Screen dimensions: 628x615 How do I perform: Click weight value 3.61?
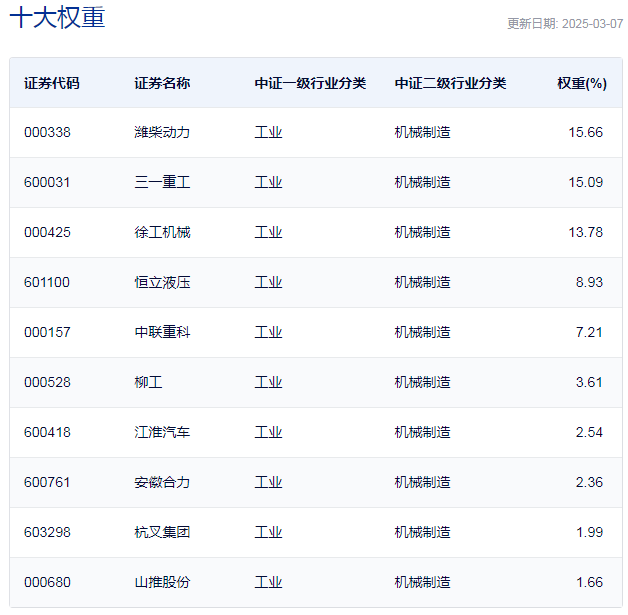coord(589,382)
